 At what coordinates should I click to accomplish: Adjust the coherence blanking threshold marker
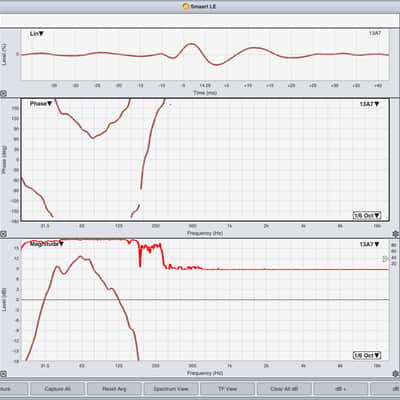(386, 259)
